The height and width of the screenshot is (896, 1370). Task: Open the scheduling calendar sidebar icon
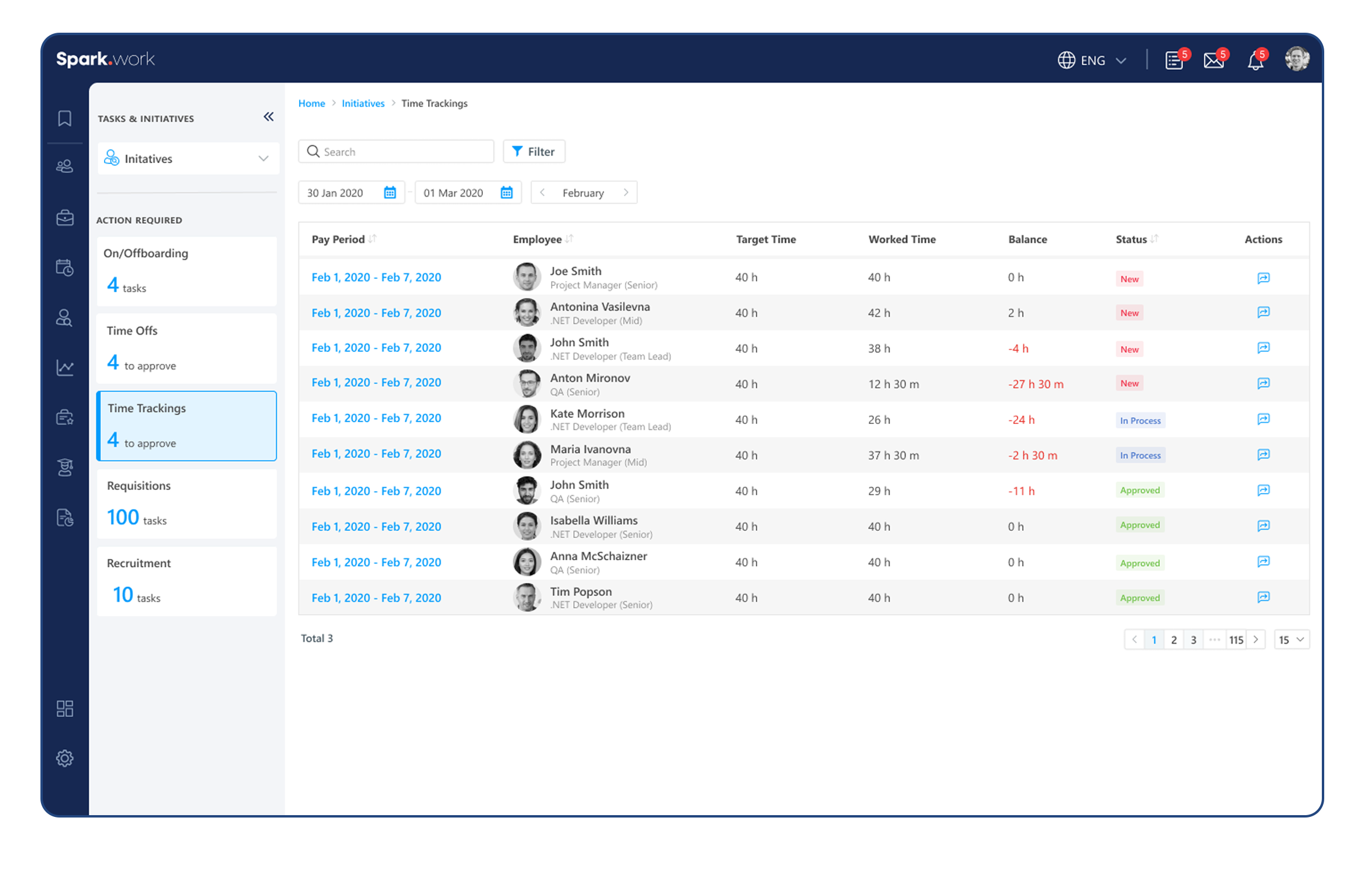(x=65, y=268)
